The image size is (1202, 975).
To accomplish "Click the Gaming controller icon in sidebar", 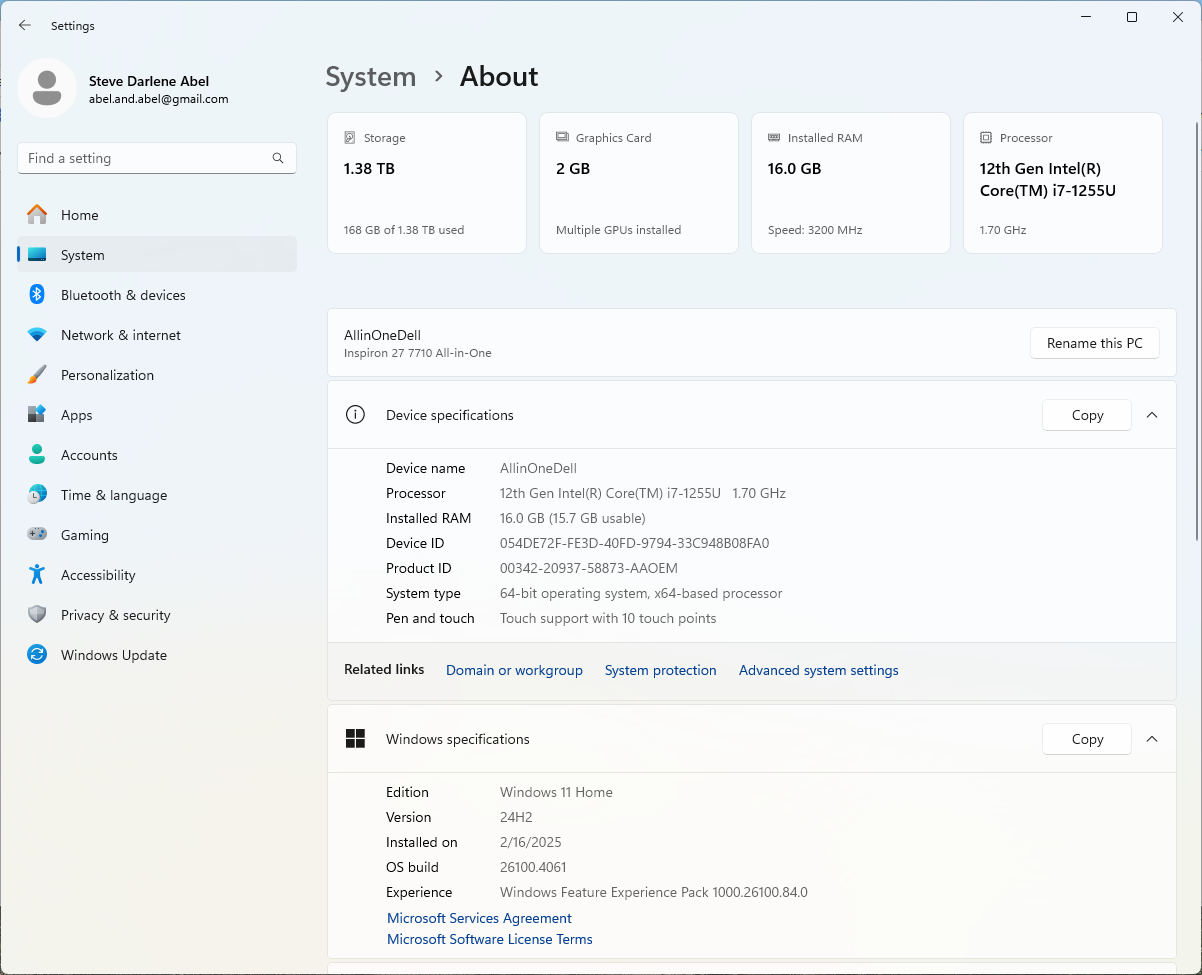I will coord(37,535).
